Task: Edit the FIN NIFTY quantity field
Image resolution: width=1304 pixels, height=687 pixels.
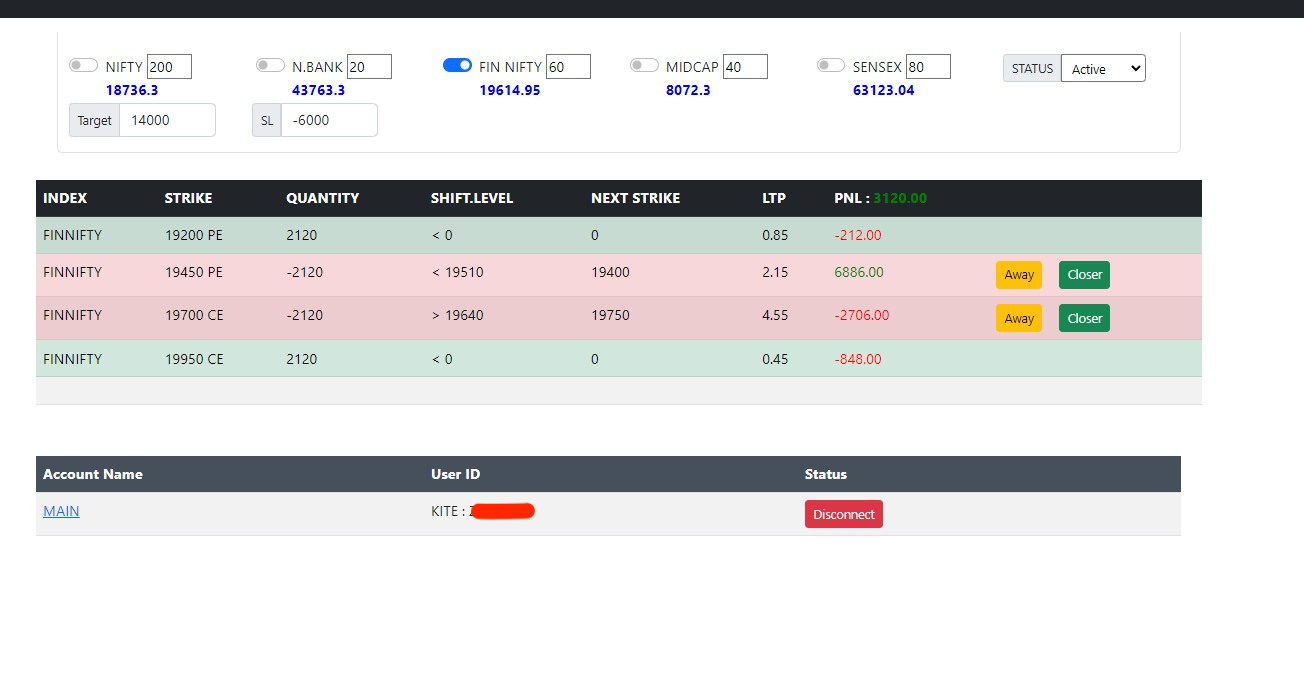Action: (568, 67)
